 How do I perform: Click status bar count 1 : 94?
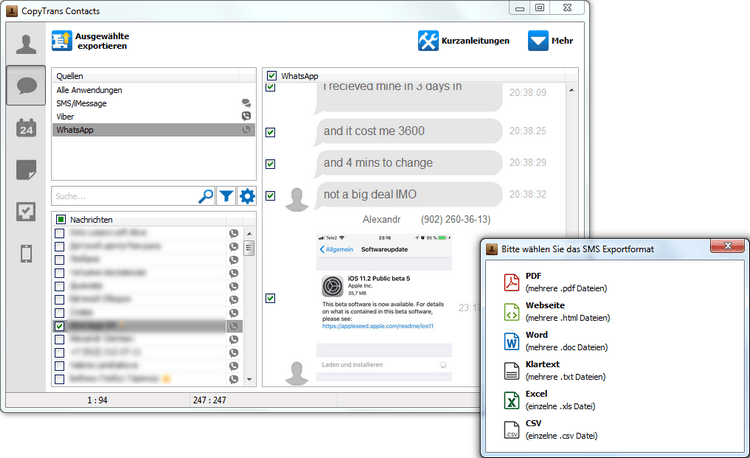click(x=97, y=400)
